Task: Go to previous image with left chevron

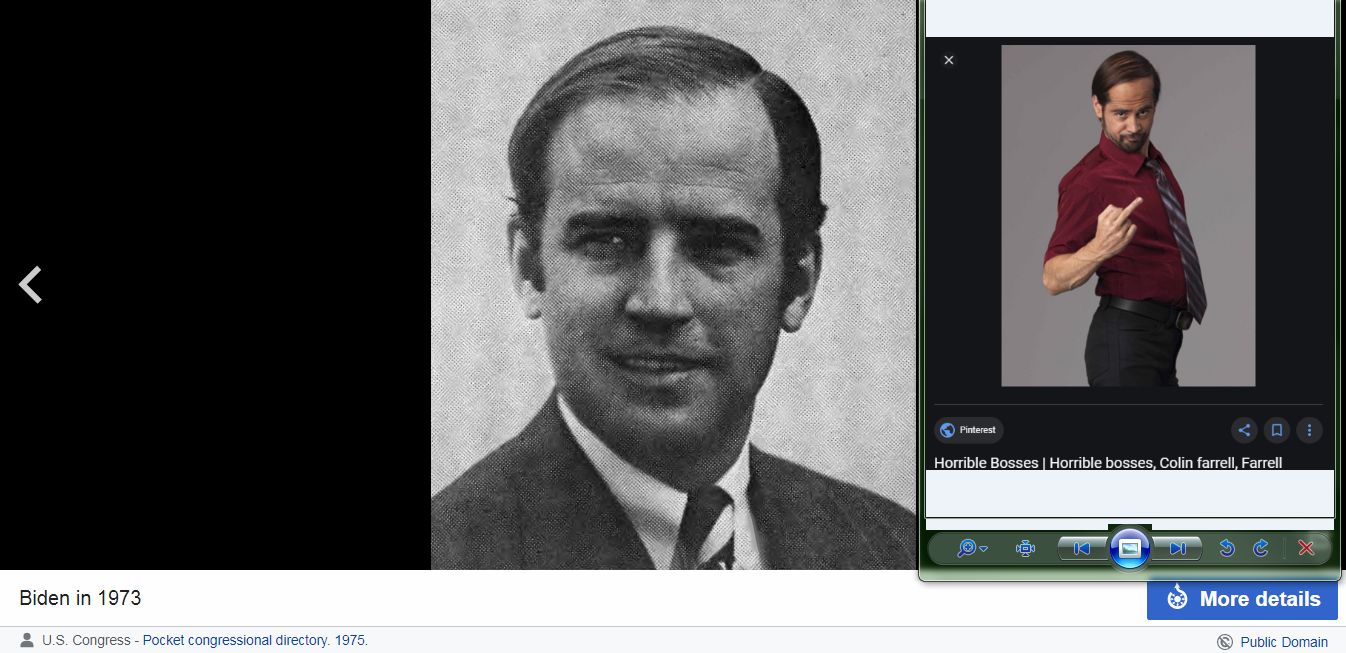Action: (31, 285)
